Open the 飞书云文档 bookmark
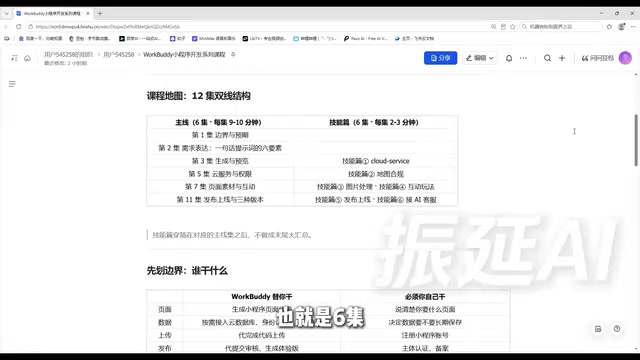 [414, 38]
